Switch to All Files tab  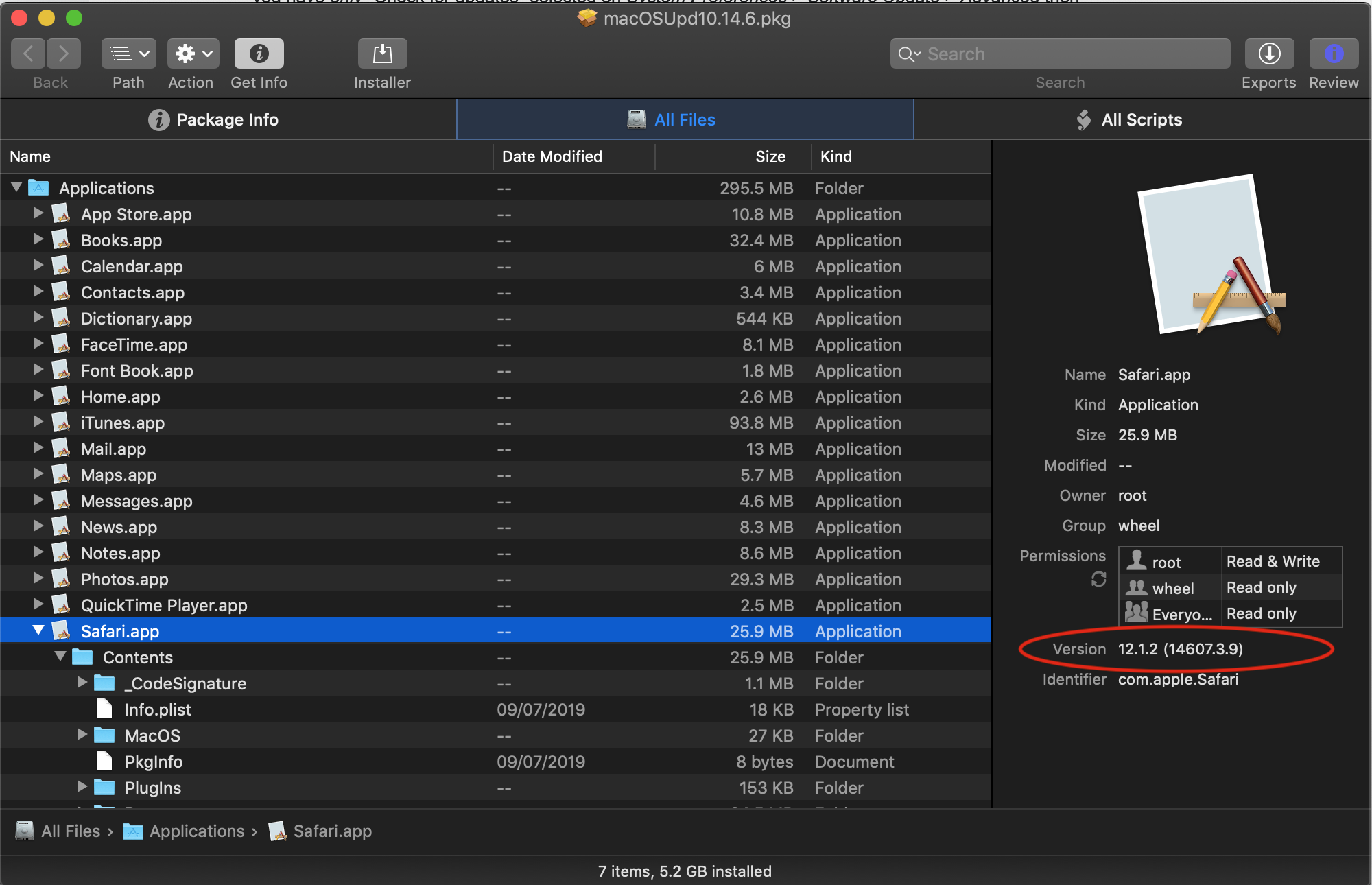(685, 119)
